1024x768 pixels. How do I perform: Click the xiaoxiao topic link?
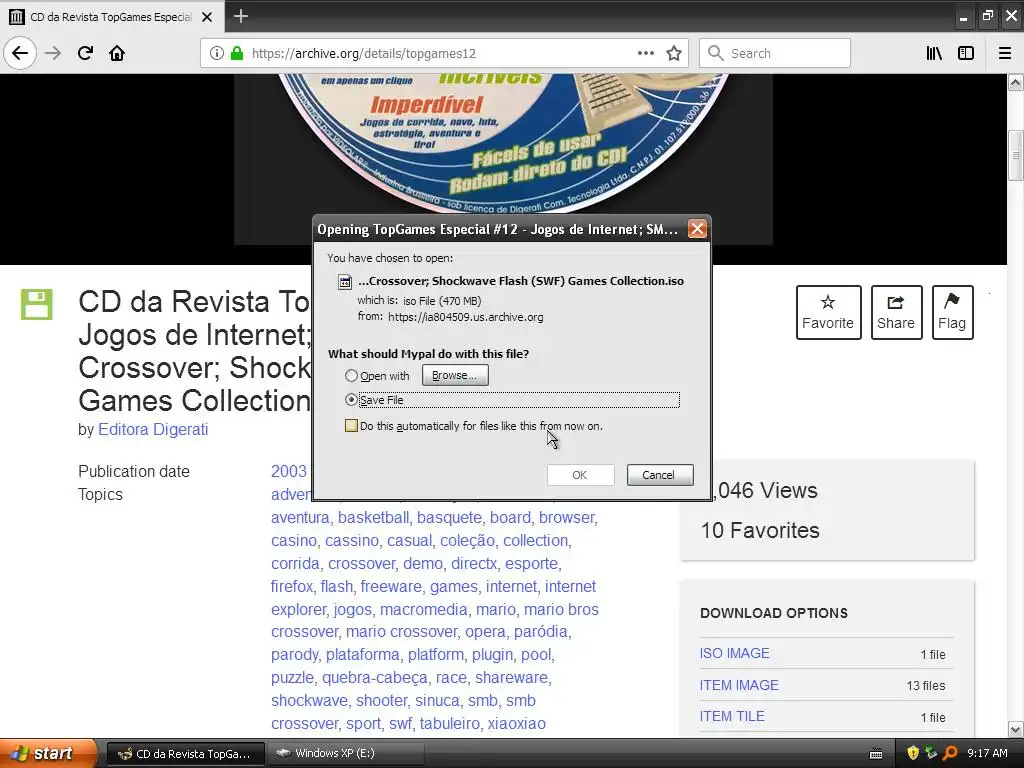pyautogui.click(x=516, y=724)
